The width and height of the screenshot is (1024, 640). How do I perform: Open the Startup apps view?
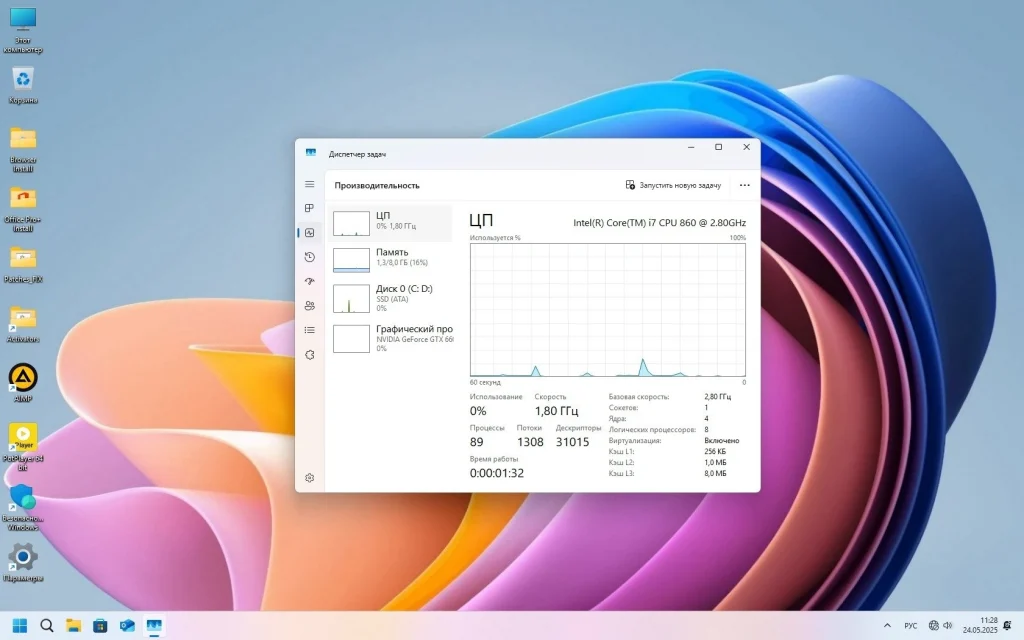click(309, 280)
